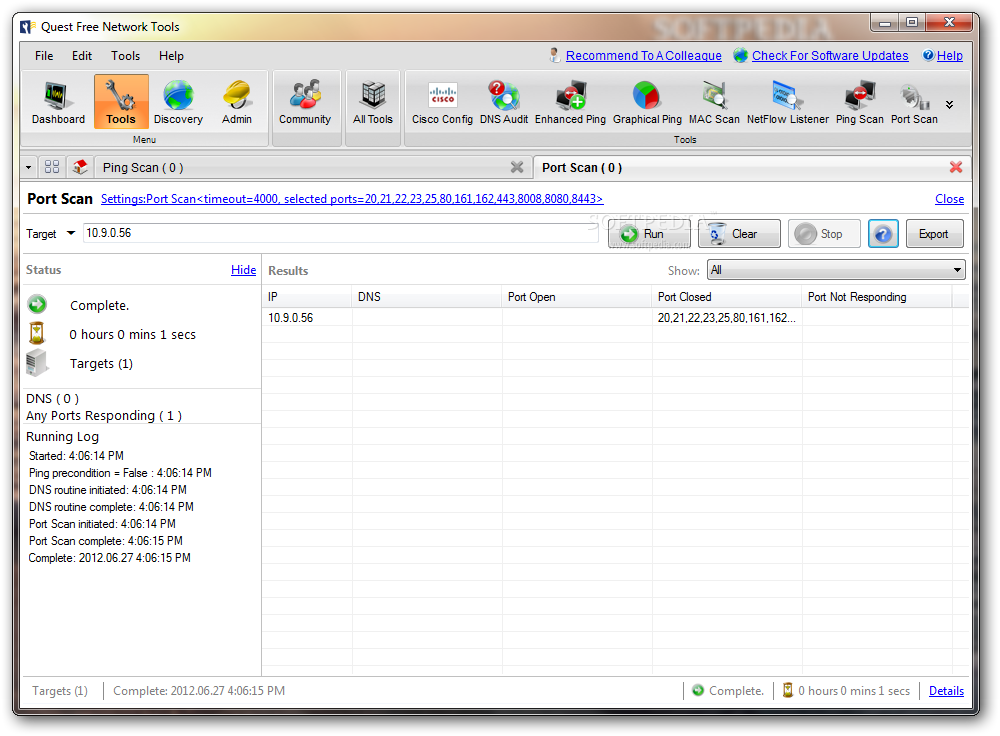Screen dimensions: 1000x736
Task: Open the Community icon
Action: coord(305,102)
